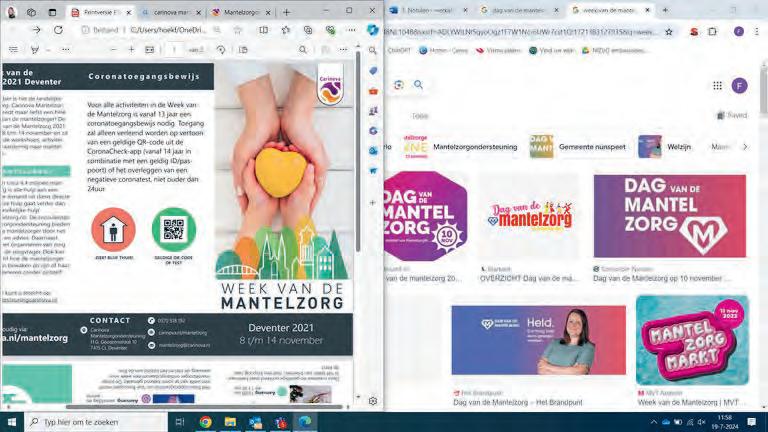Select Welzijn filter chip

665,146
